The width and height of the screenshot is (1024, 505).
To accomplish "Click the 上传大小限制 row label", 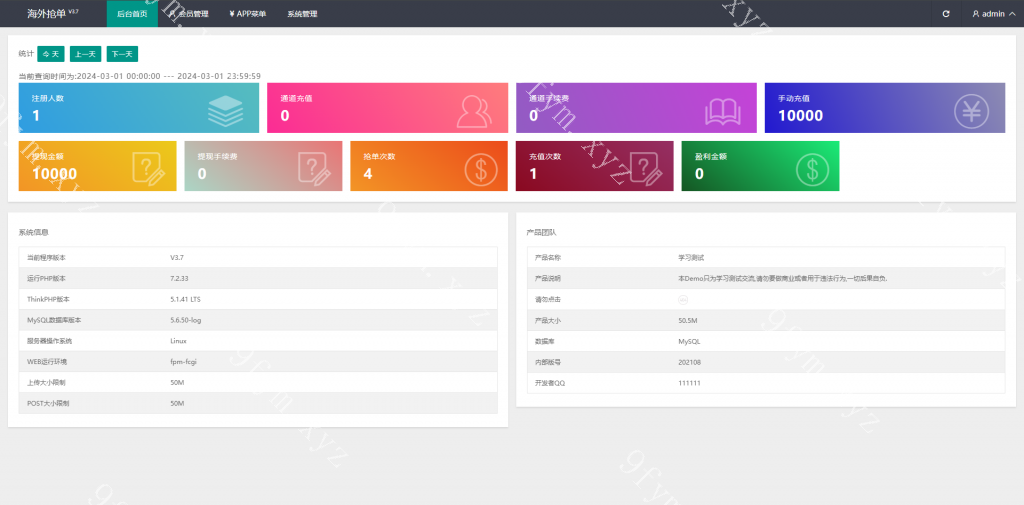I will 48,382.
